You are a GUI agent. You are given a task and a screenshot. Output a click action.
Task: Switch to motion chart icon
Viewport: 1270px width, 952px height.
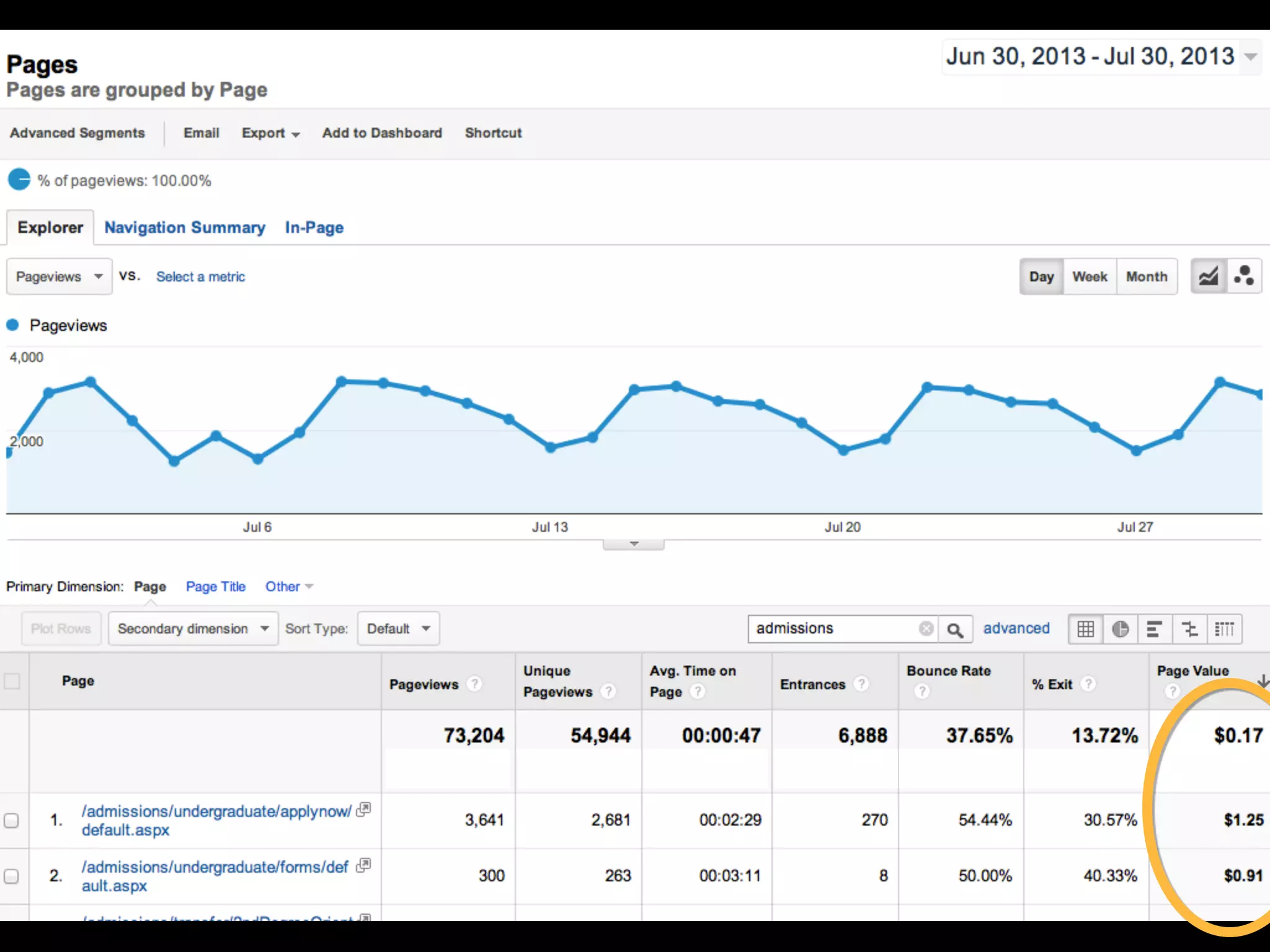(x=1243, y=276)
